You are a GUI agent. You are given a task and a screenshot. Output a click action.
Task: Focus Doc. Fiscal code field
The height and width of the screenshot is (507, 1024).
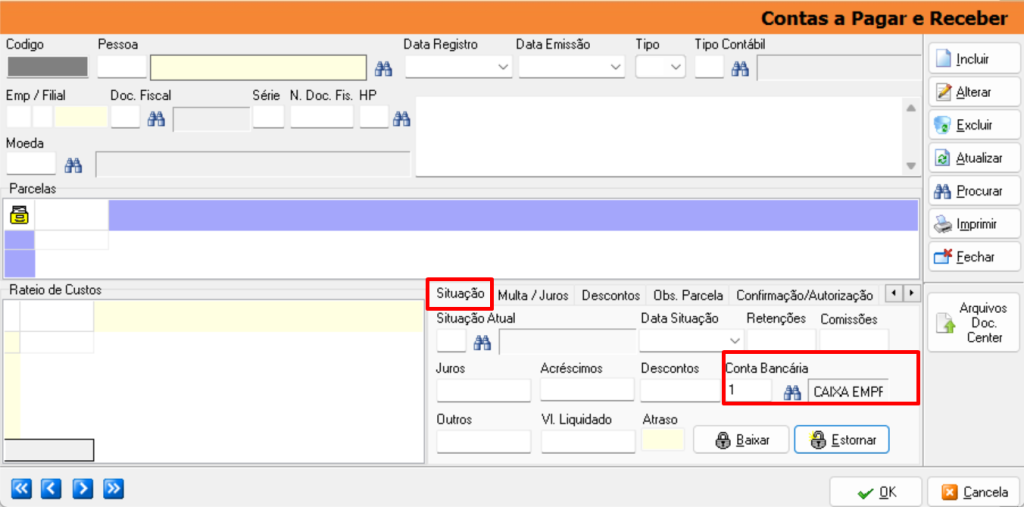coord(125,118)
